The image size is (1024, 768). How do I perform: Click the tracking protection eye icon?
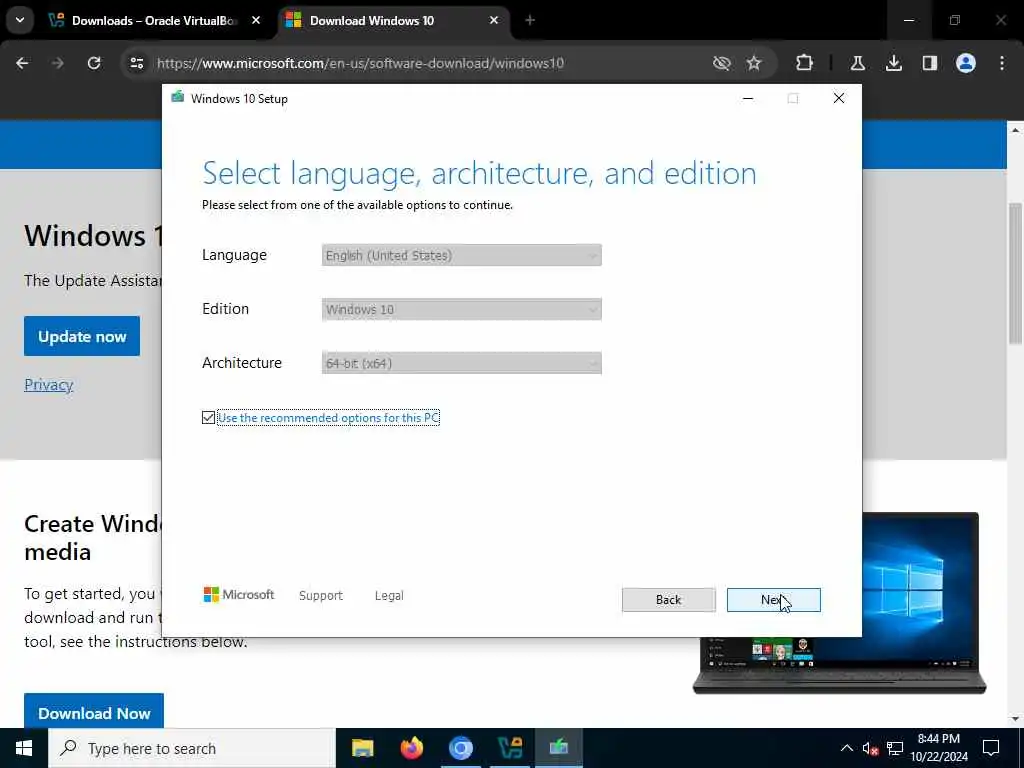tap(722, 63)
